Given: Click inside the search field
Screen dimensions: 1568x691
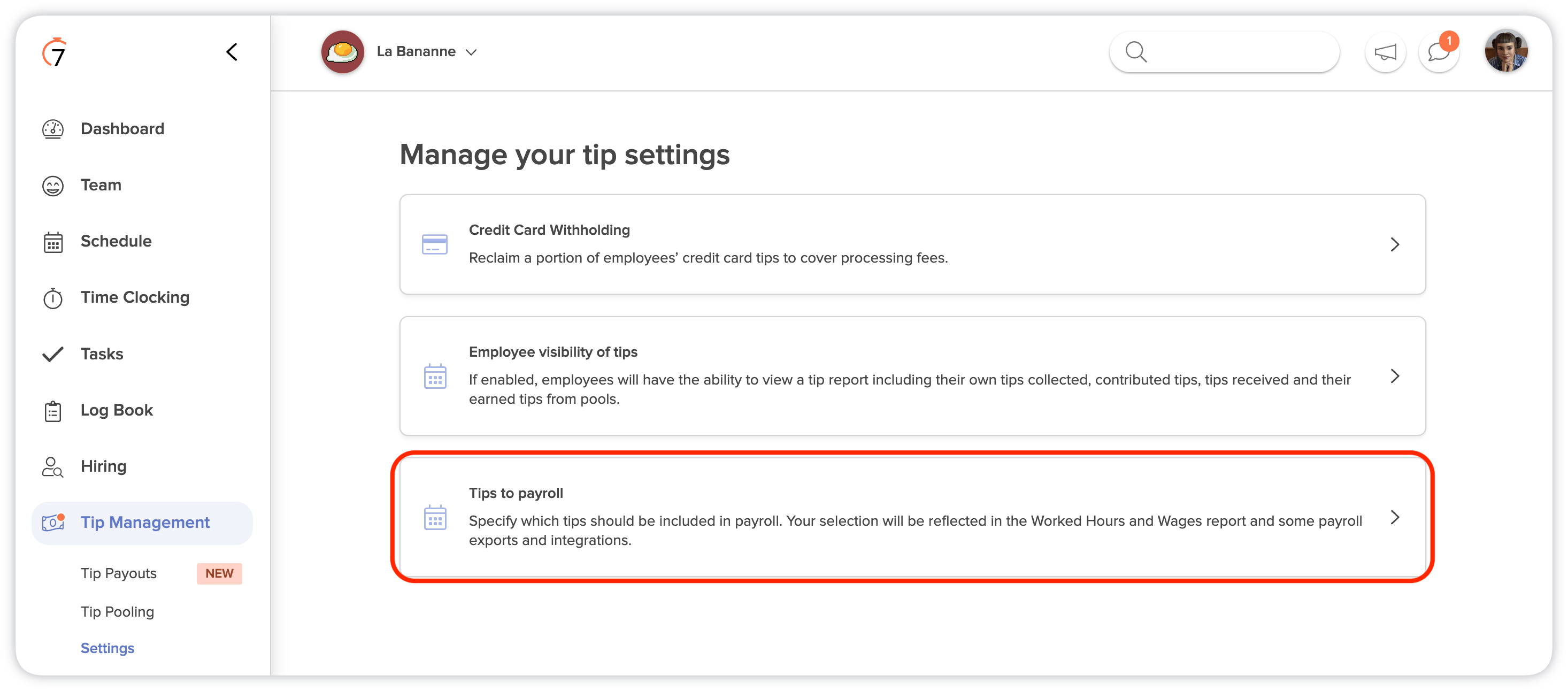Looking at the screenshot, I should point(1224,52).
